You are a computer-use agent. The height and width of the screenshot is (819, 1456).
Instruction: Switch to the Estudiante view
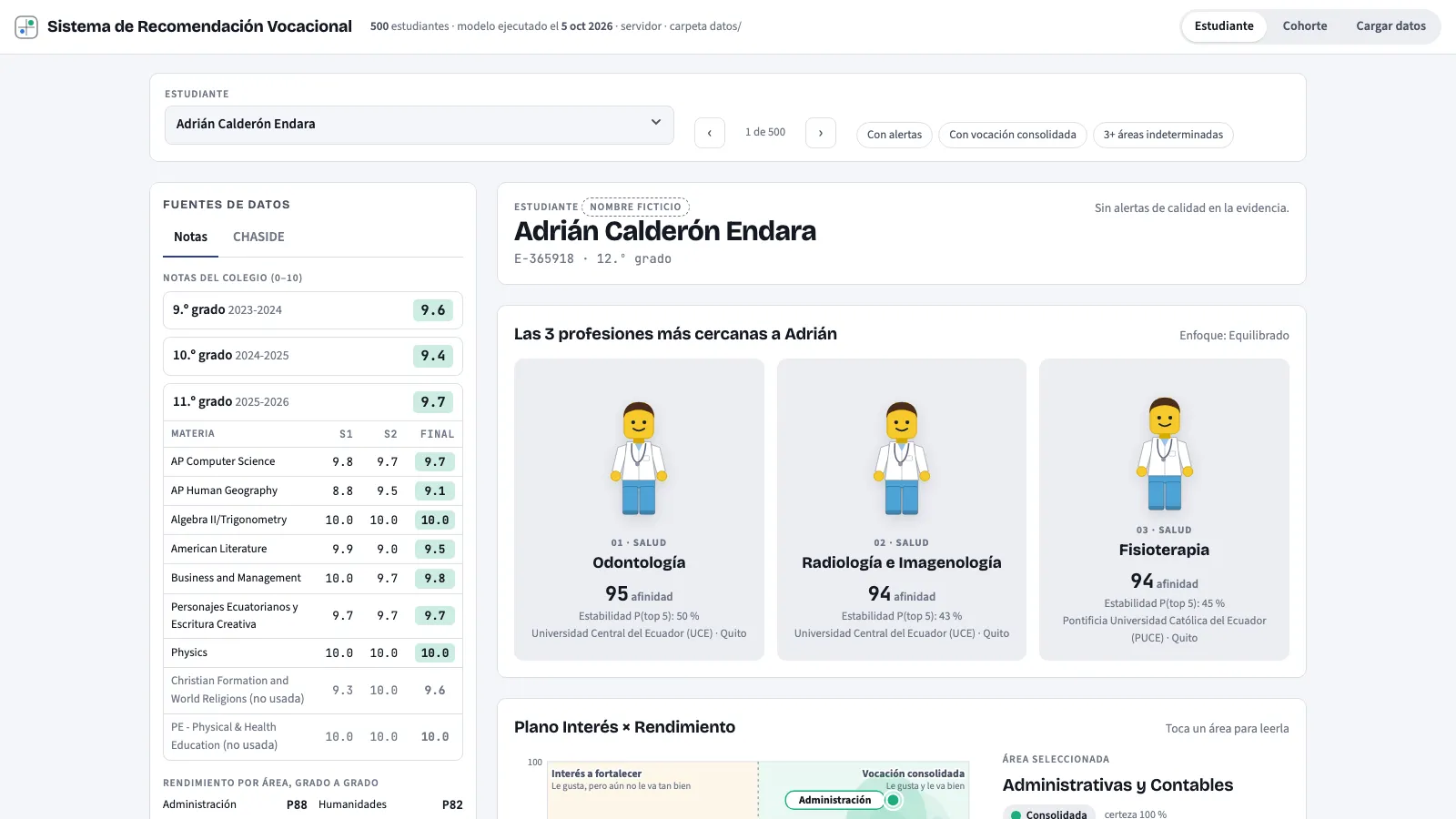1224,26
